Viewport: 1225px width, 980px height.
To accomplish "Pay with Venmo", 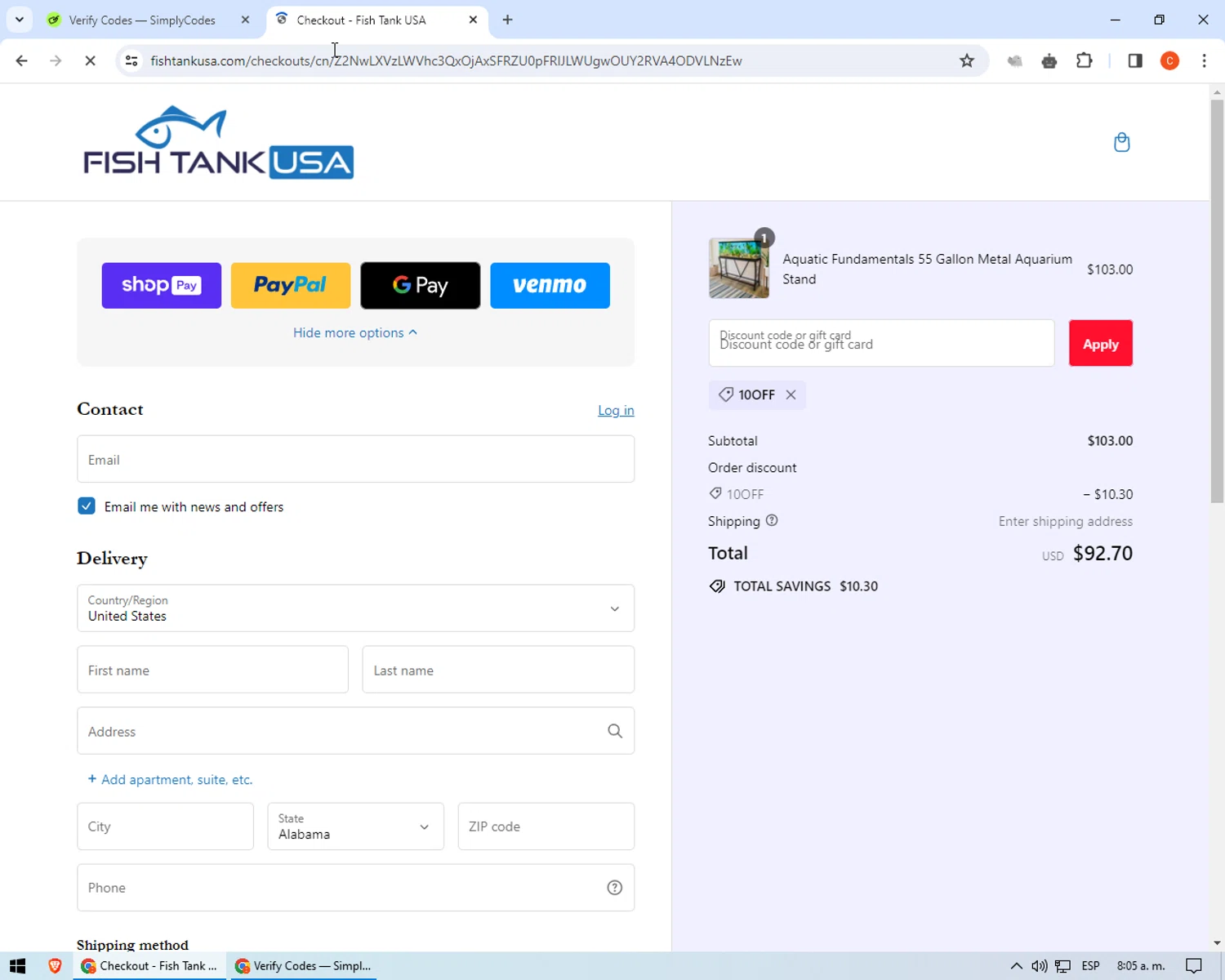I will [x=550, y=285].
